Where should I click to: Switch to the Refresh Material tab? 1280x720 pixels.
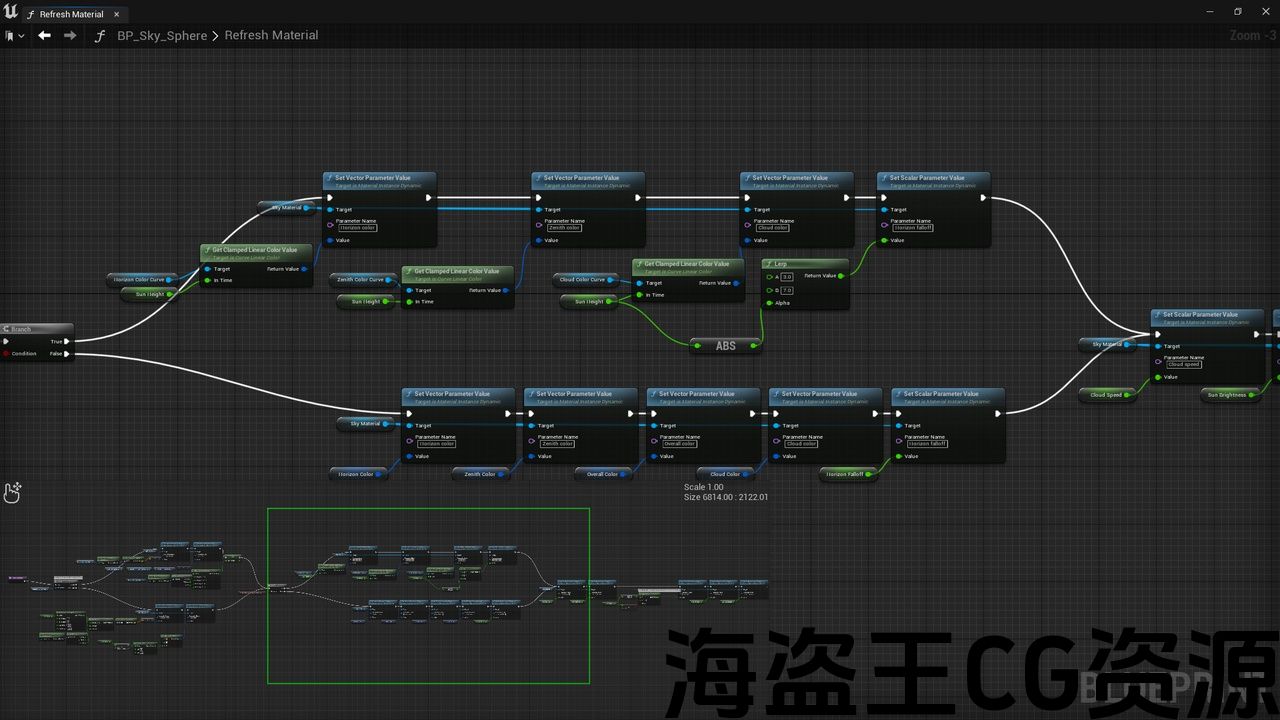(x=70, y=14)
